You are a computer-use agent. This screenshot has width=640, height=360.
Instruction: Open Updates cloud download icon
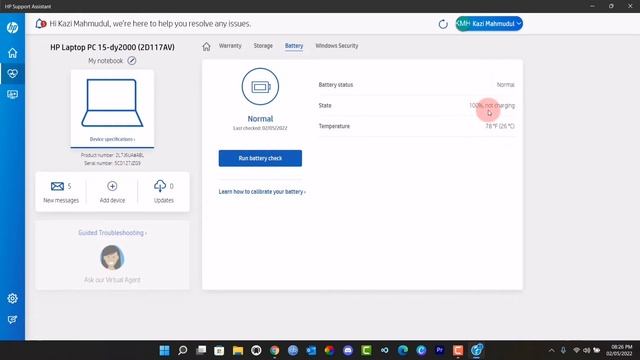tap(160, 186)
